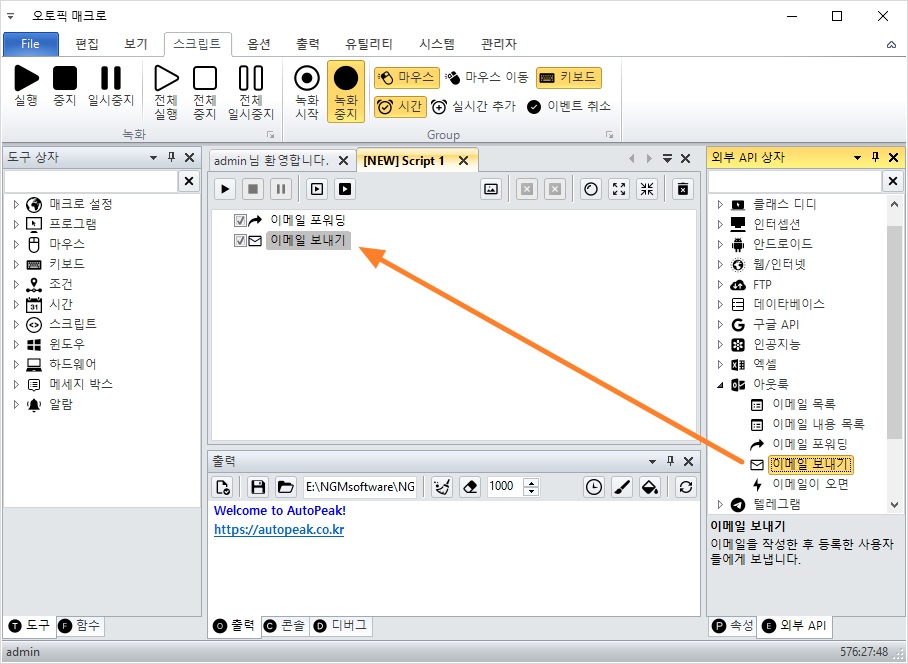Click the 도구 상자 search field

point(90,182)
